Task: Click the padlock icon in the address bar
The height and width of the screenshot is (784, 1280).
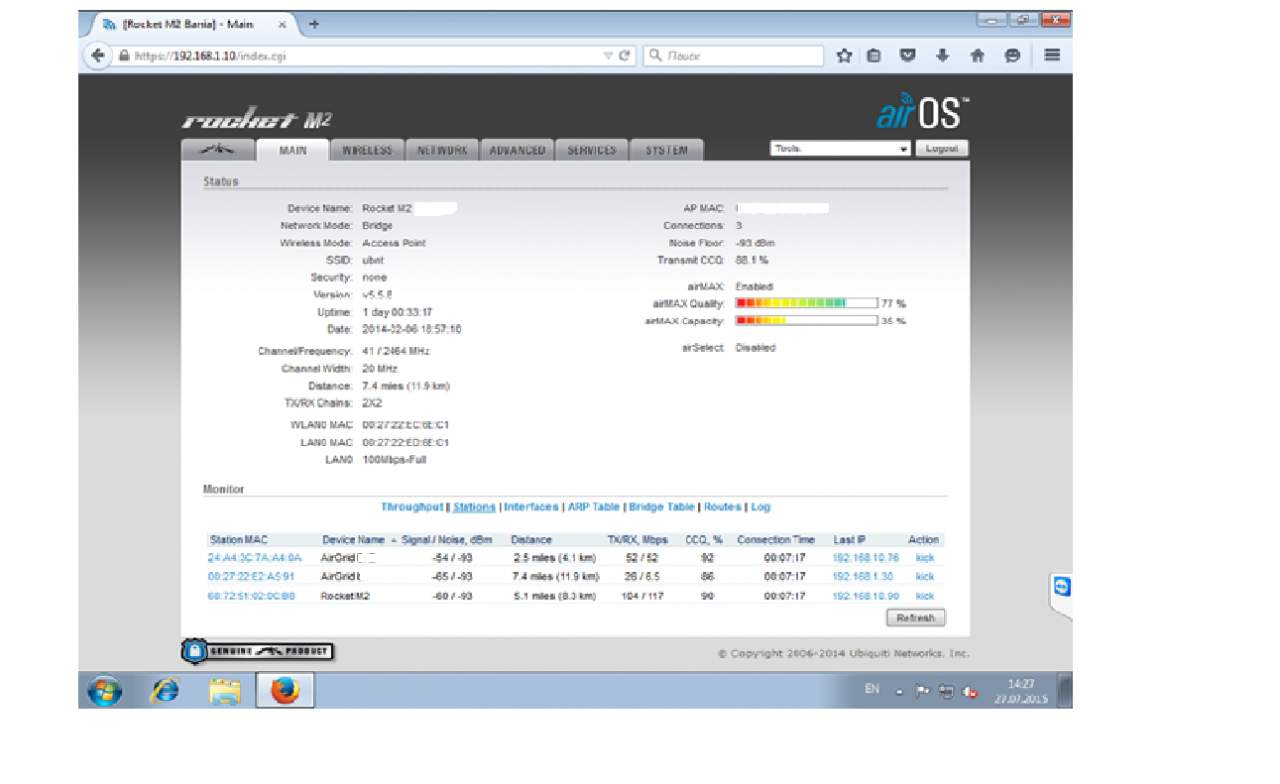Action: tap(125, 57)
